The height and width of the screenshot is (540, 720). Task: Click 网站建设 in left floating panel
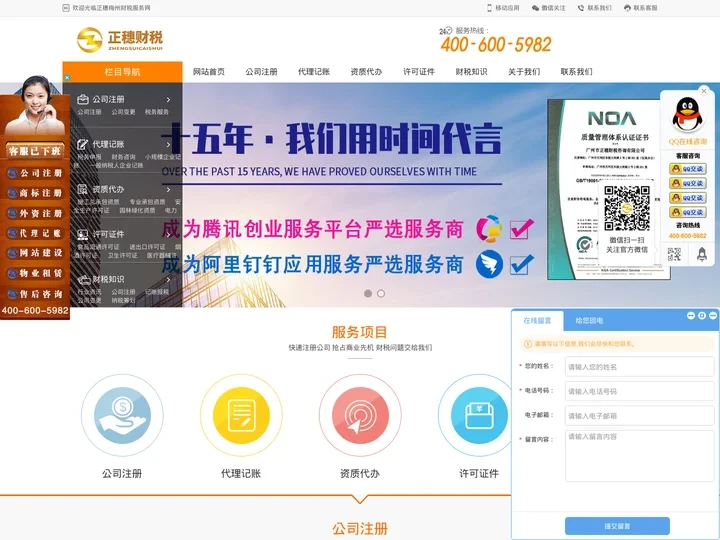[35, 253]
